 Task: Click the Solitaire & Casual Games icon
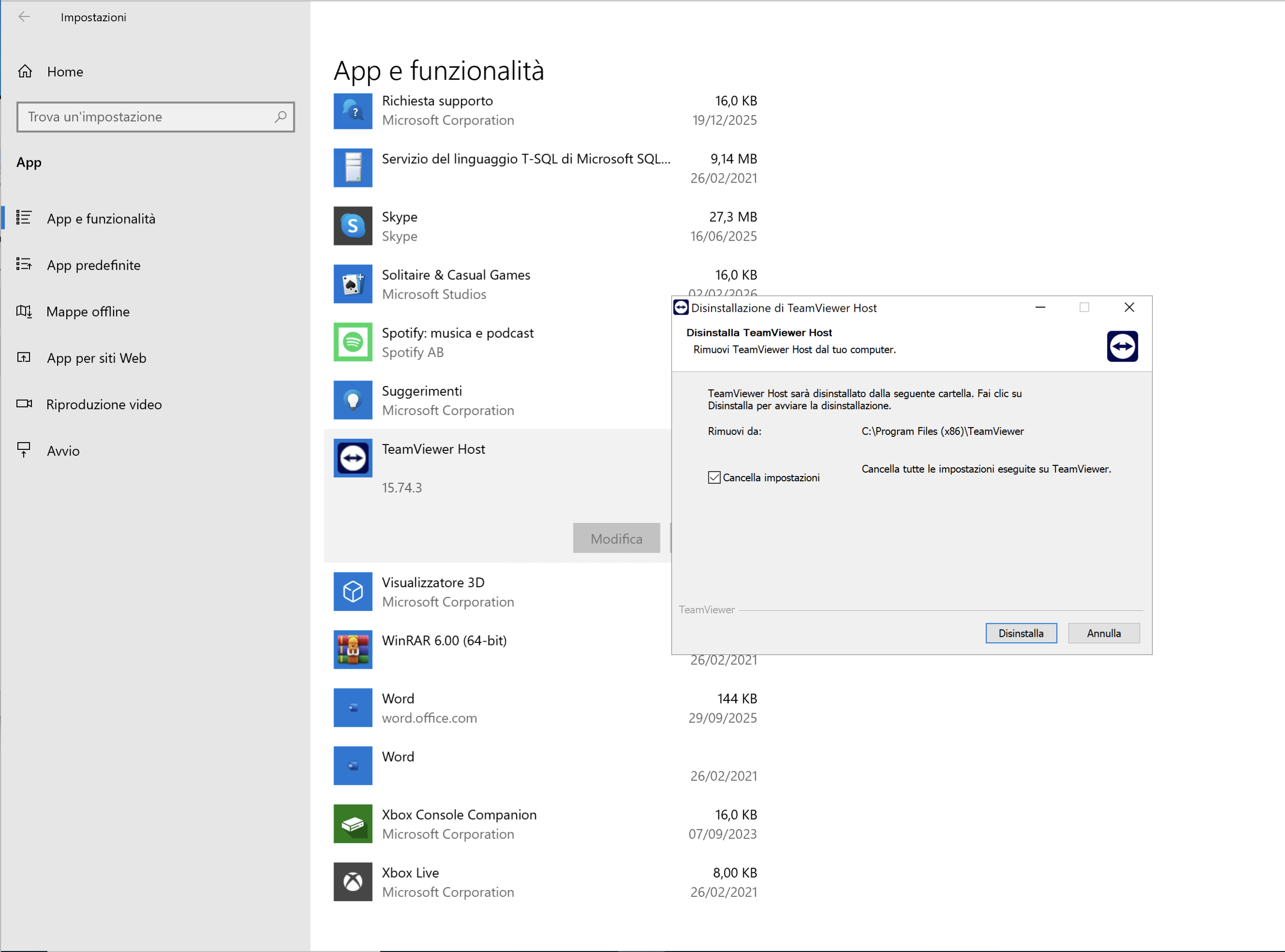point(353,284)
